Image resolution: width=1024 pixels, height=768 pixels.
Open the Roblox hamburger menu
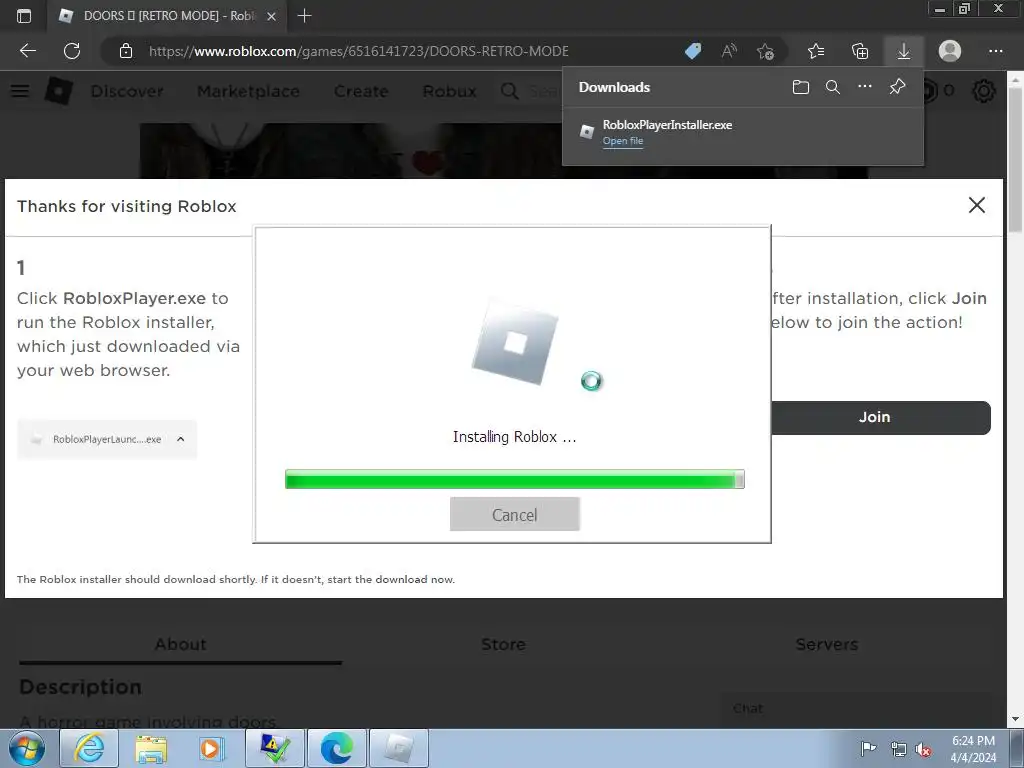click(x=20, y=91)
